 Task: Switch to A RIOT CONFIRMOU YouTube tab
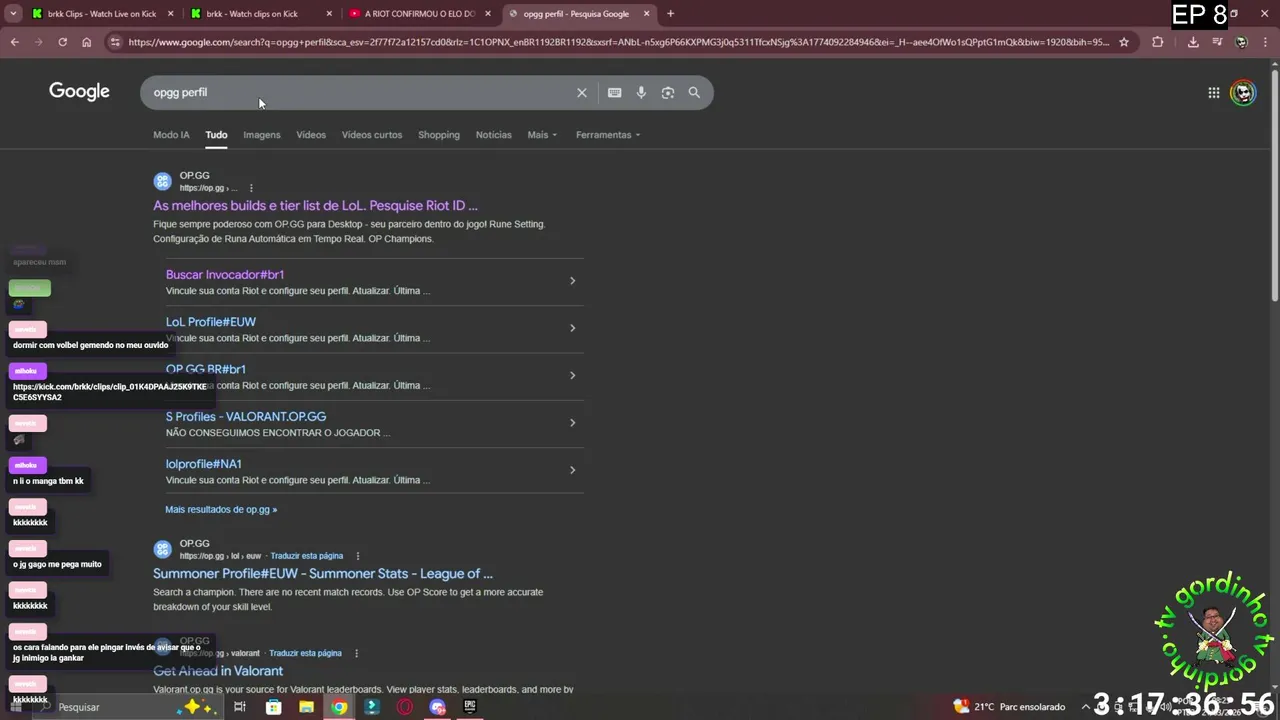pos(418,14)
